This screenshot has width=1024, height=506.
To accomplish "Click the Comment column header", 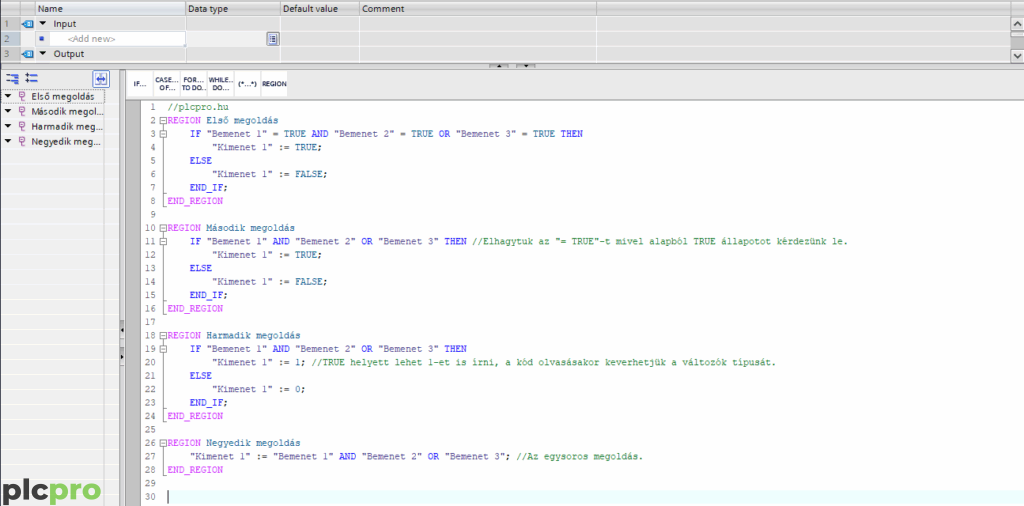I will coord(477,9).
